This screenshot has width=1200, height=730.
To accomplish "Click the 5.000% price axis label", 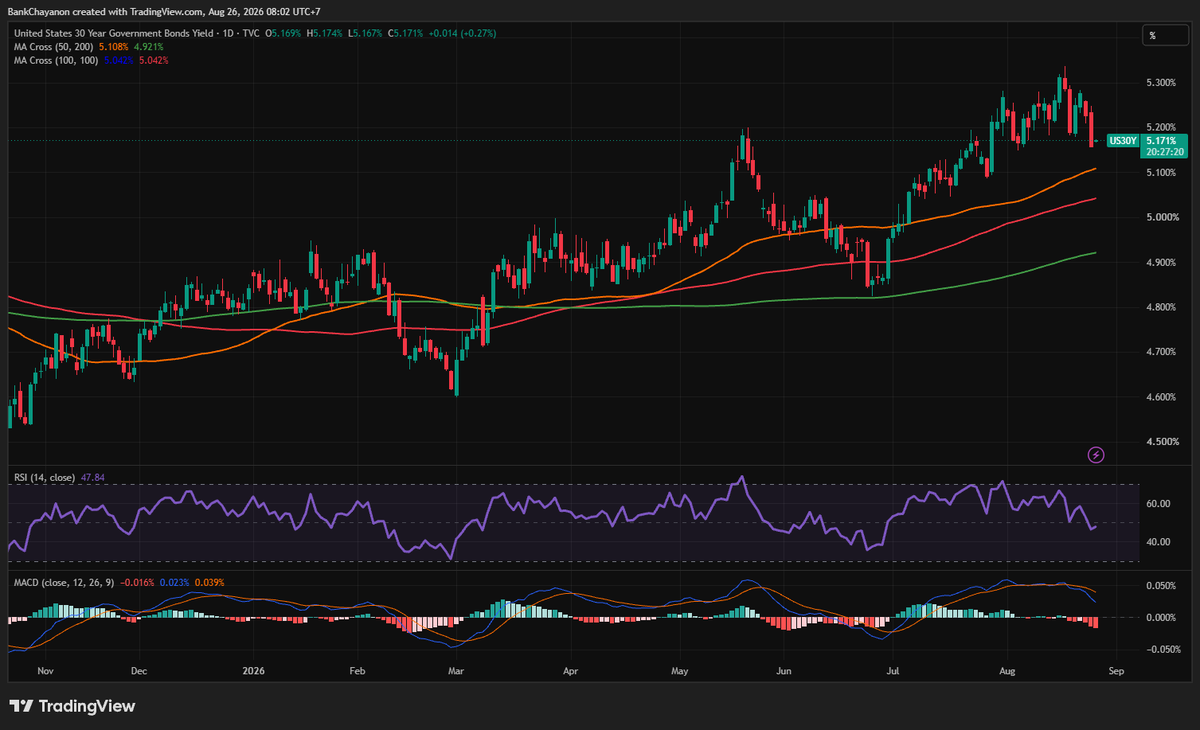I will click(1160, 217).
